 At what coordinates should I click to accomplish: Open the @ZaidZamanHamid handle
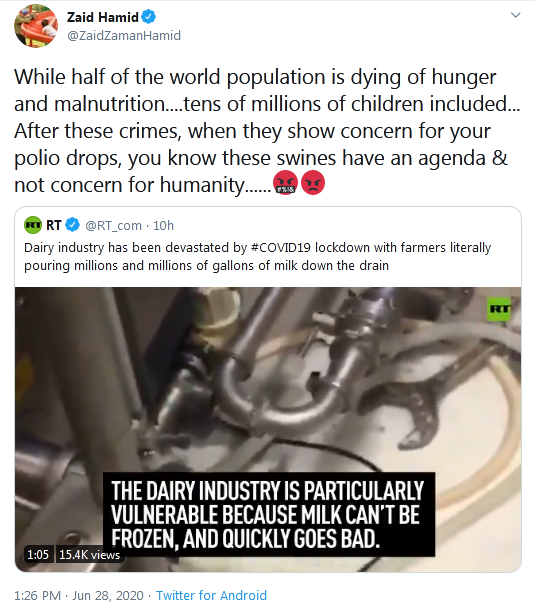[124, 35]
